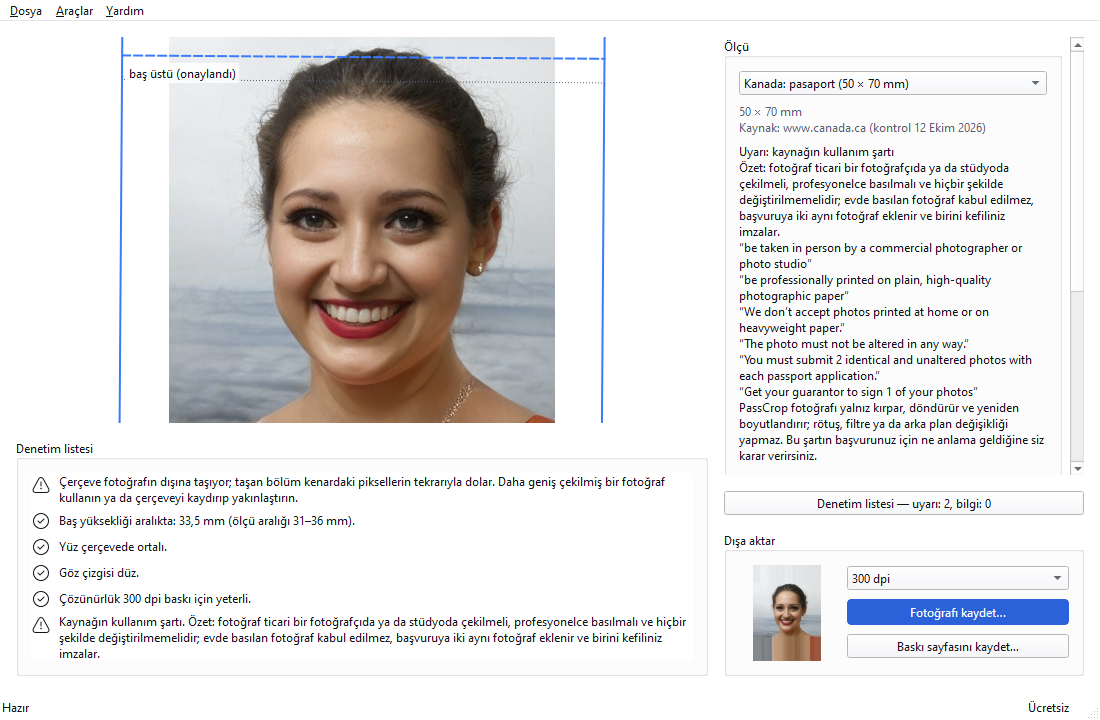
Task: Click the Denetim listesi uyarı summary button
Action: coord(904,503)
